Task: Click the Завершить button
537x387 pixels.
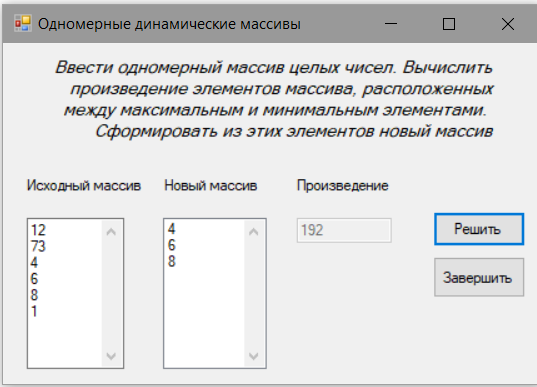Action: (479, 277)
